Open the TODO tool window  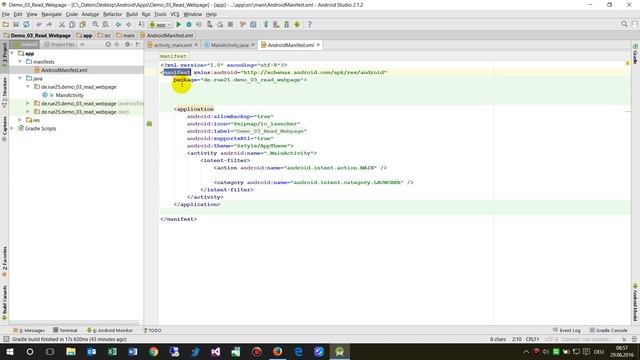coord(153,330)
